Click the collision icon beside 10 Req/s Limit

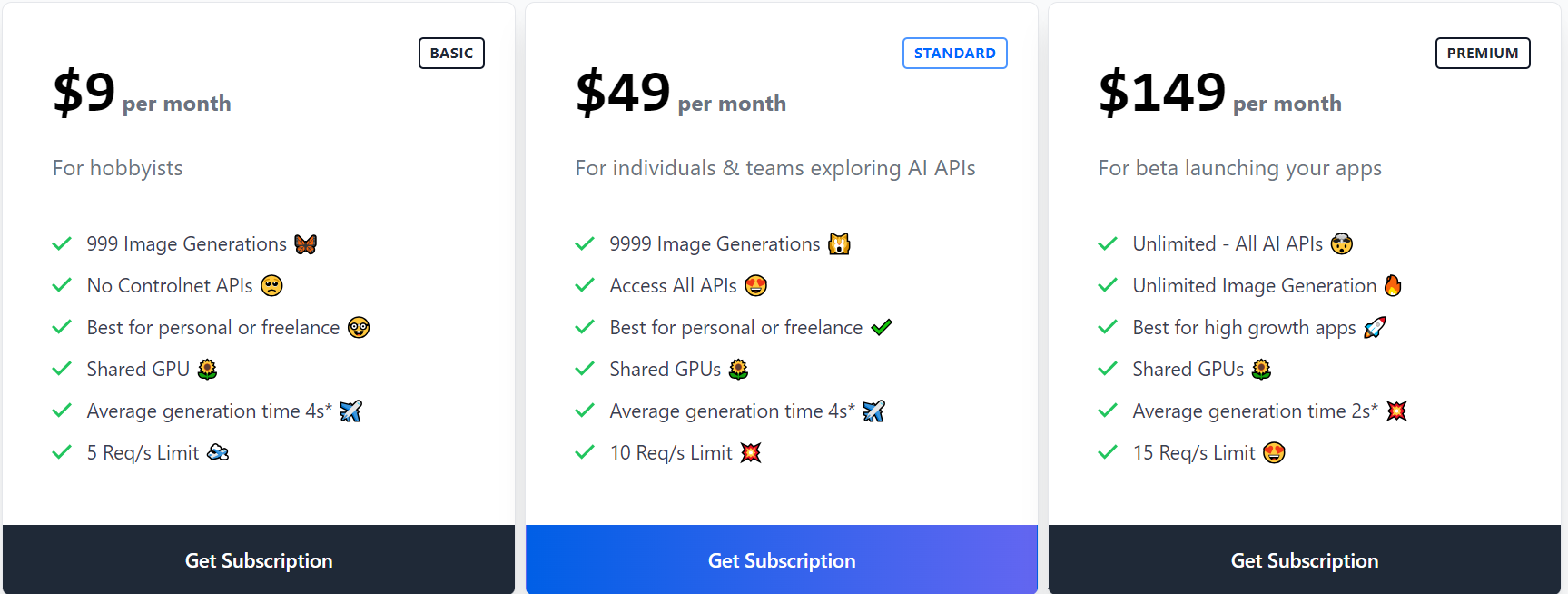[x=750, y=452]
